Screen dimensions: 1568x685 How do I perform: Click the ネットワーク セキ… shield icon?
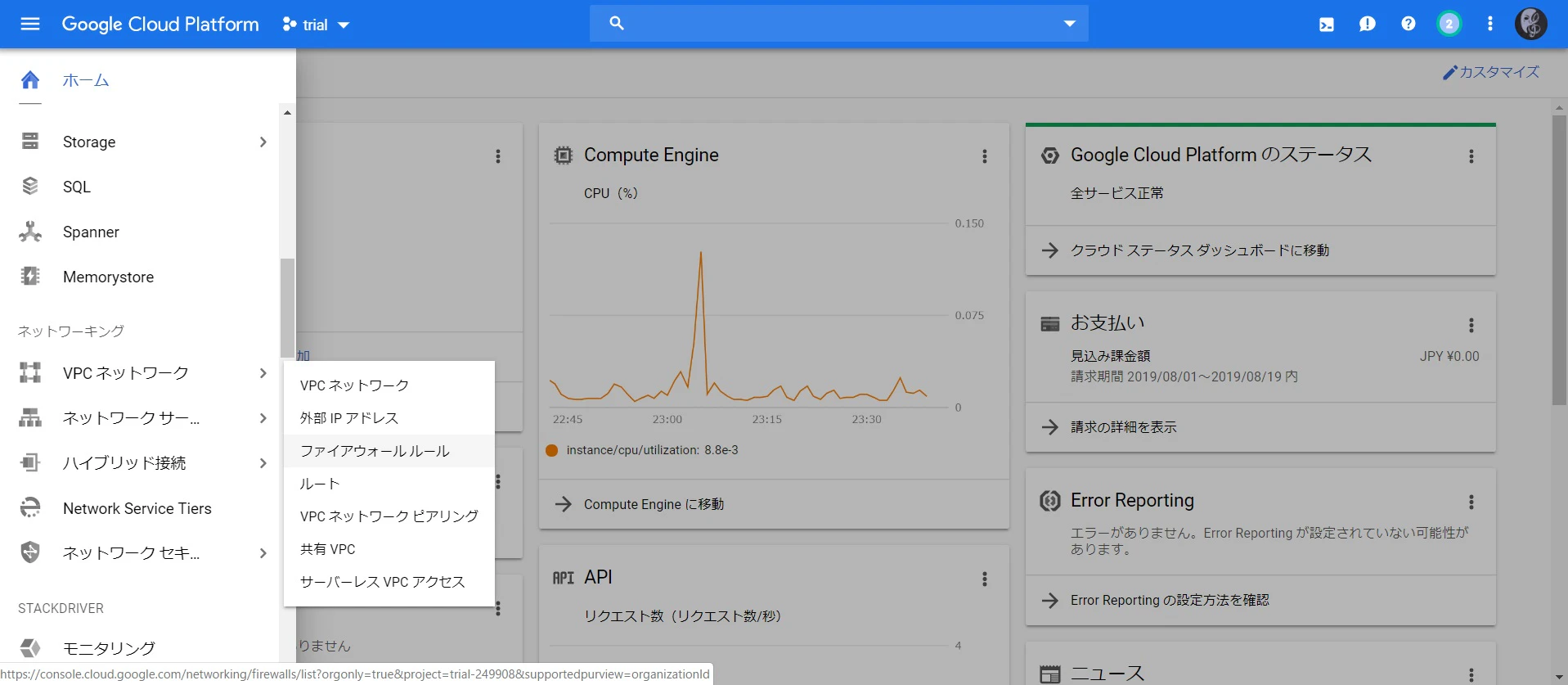(30, 552)
